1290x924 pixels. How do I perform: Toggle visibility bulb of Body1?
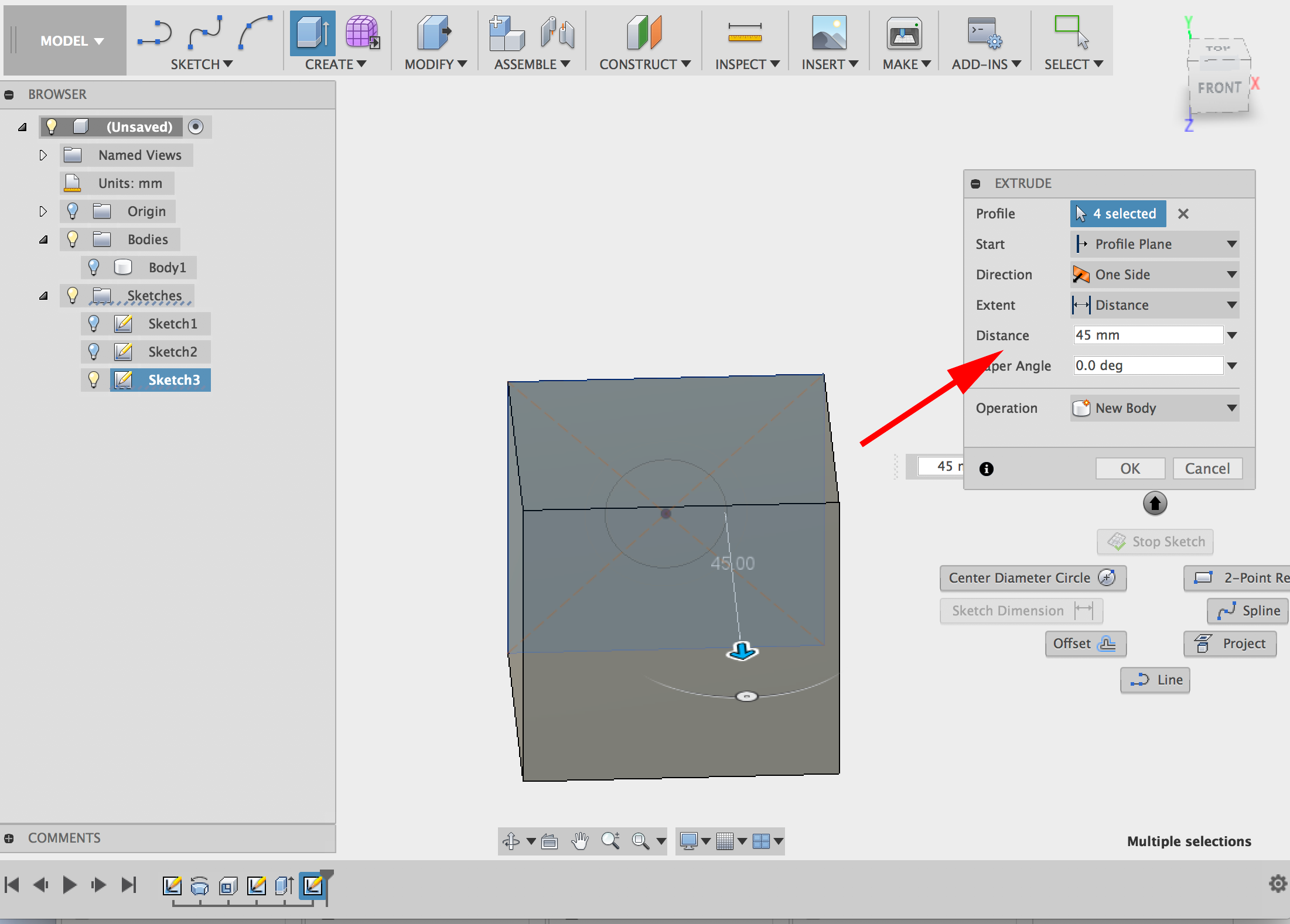[x=94, y=267]
